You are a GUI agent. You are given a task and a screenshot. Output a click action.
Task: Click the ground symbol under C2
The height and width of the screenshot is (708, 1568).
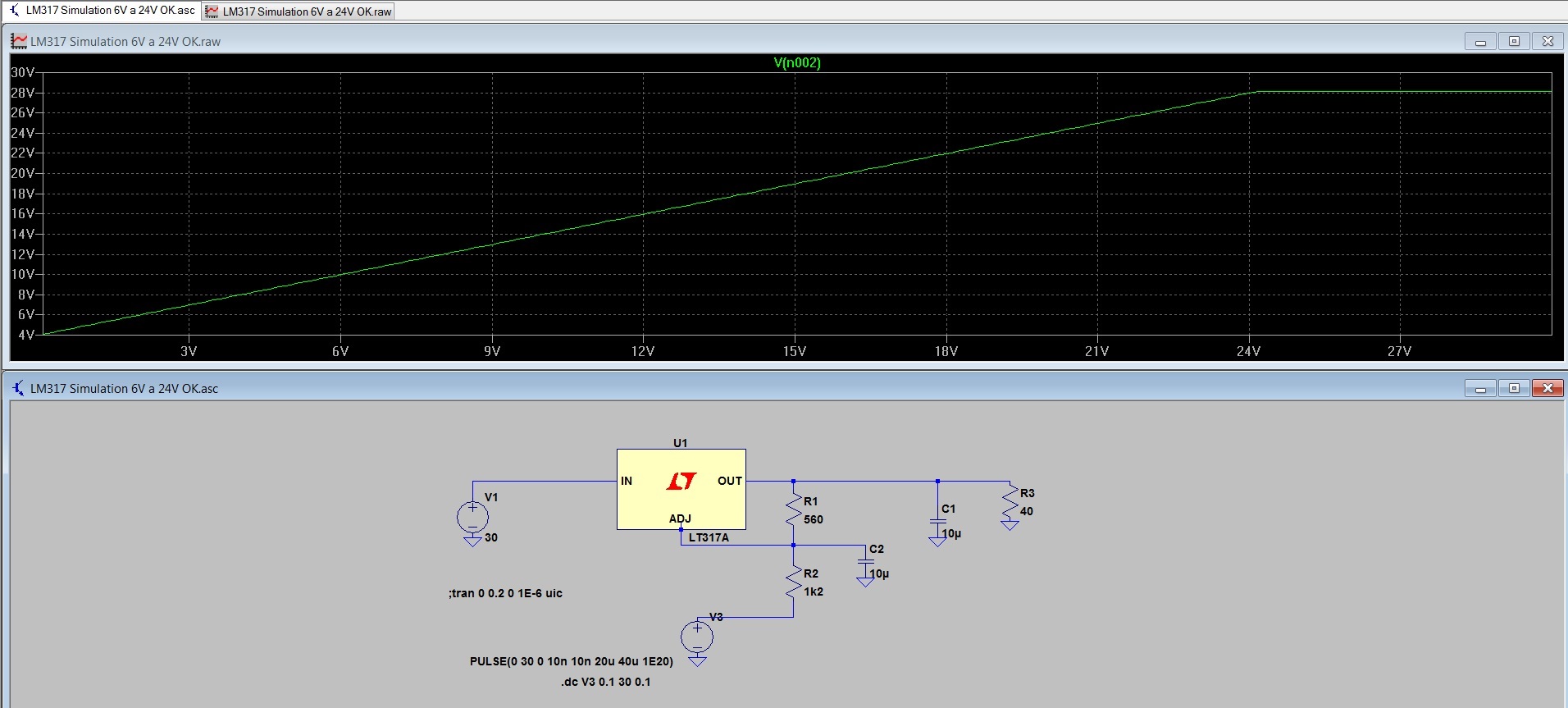click(x=865, y=581)
